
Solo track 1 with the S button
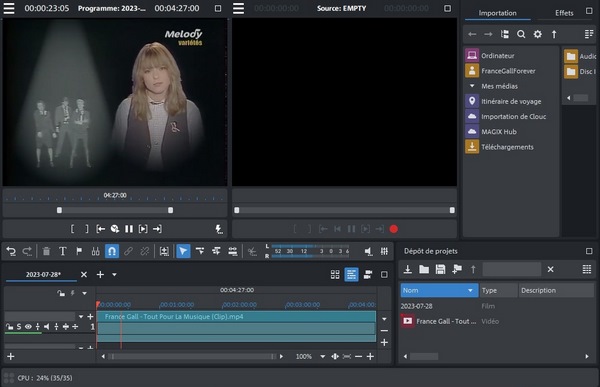point(19,327)
